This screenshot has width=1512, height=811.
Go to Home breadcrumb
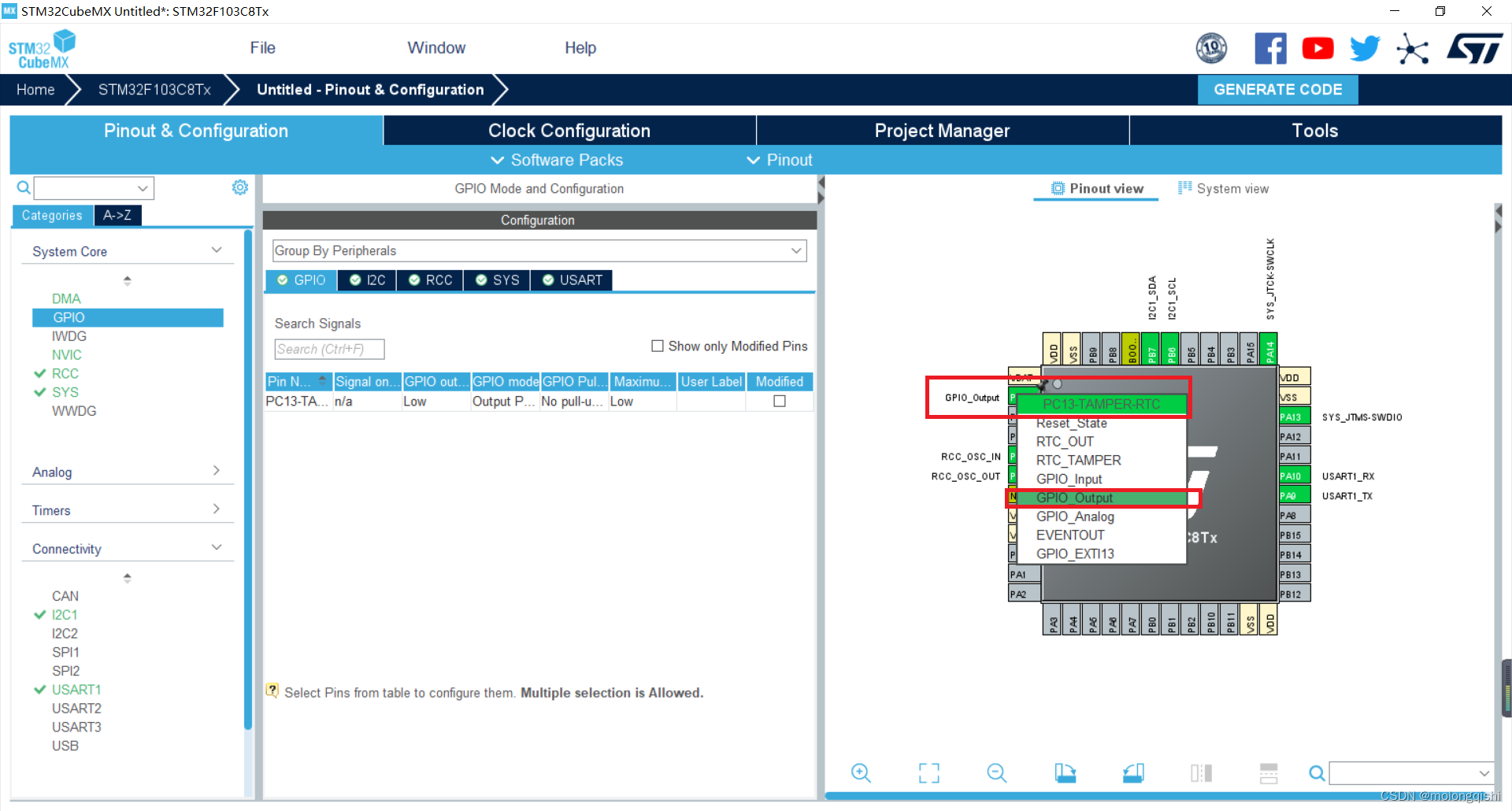point(35,90)
